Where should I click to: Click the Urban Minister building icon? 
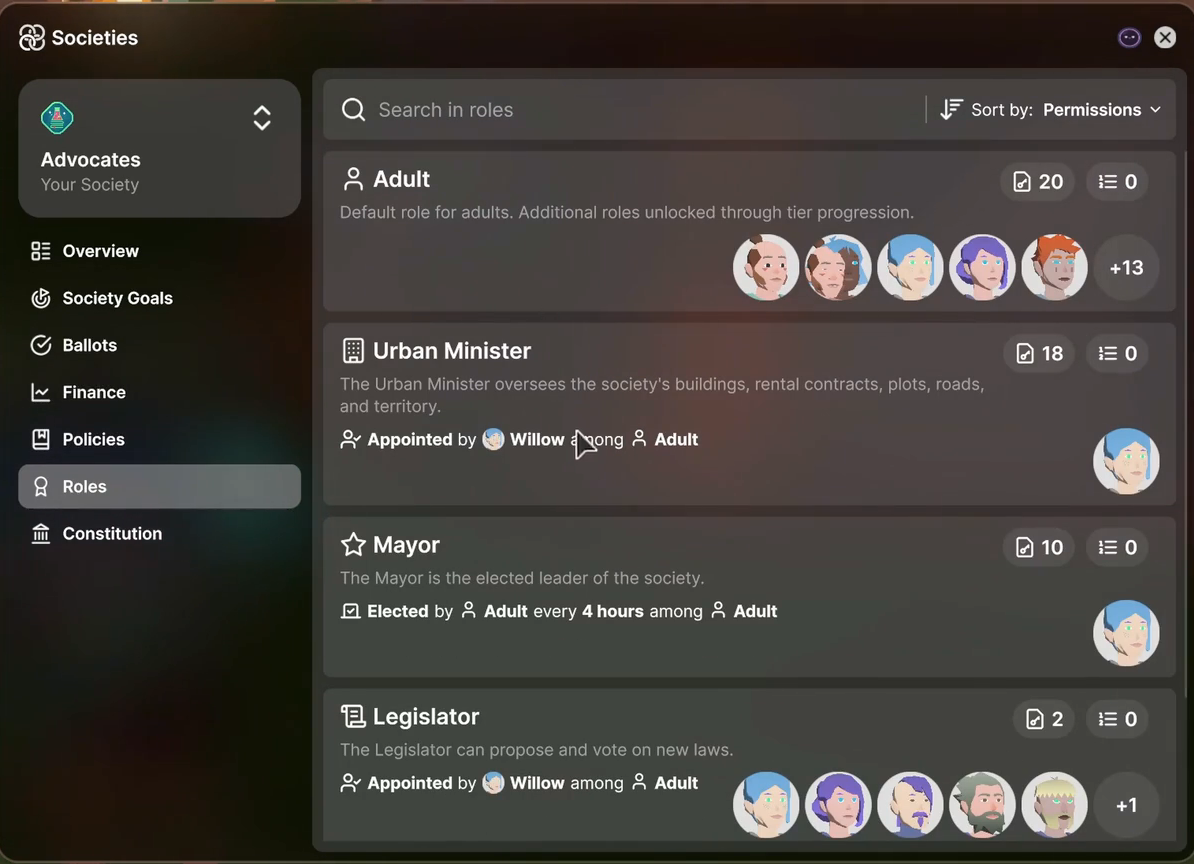tap(353, 351)
